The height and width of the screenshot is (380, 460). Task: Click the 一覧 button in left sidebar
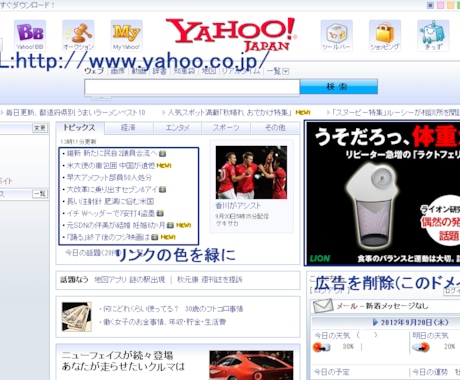click(x=40, y=194)
